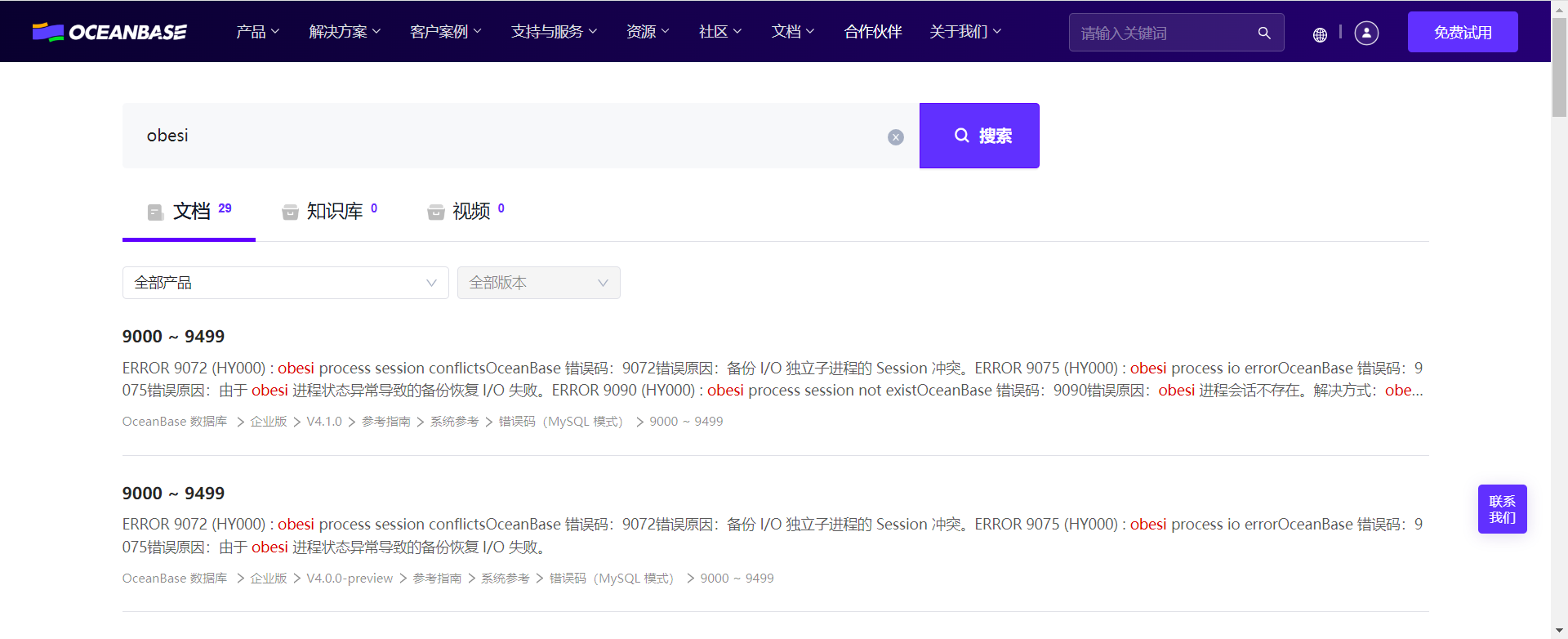This screenshot has height=639, width=1568.
Task: Open the 合作伙伴 page
Action: tap(873, 32)
